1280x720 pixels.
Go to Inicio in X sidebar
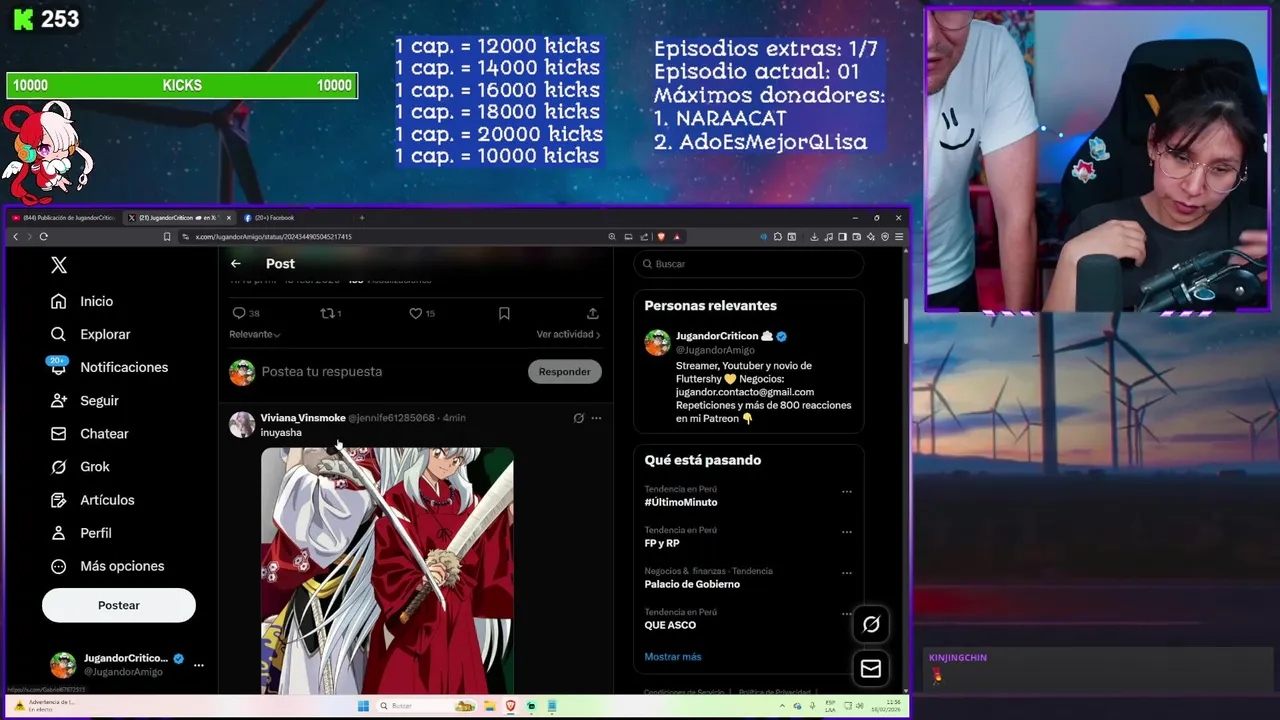(x=82, y=301)
